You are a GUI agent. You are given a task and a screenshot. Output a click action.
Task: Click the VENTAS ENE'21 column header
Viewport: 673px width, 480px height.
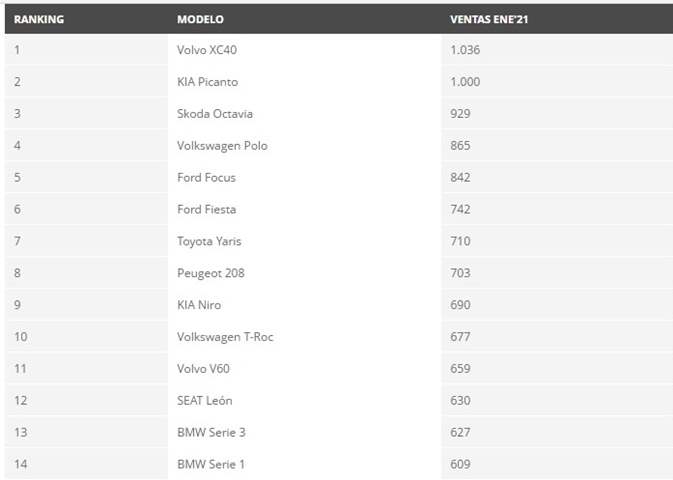(x=490, y=19)
